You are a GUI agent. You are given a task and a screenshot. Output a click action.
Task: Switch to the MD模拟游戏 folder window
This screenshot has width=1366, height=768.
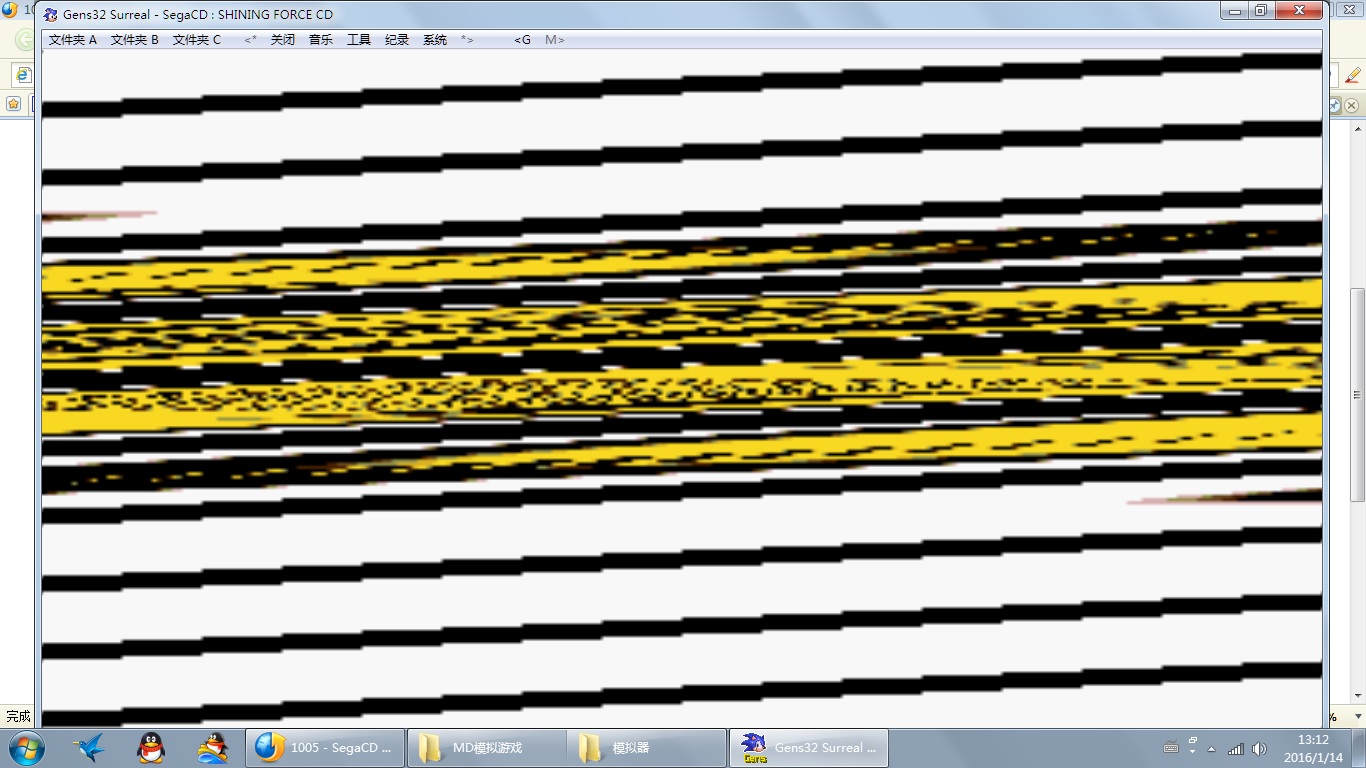[487, 748]
